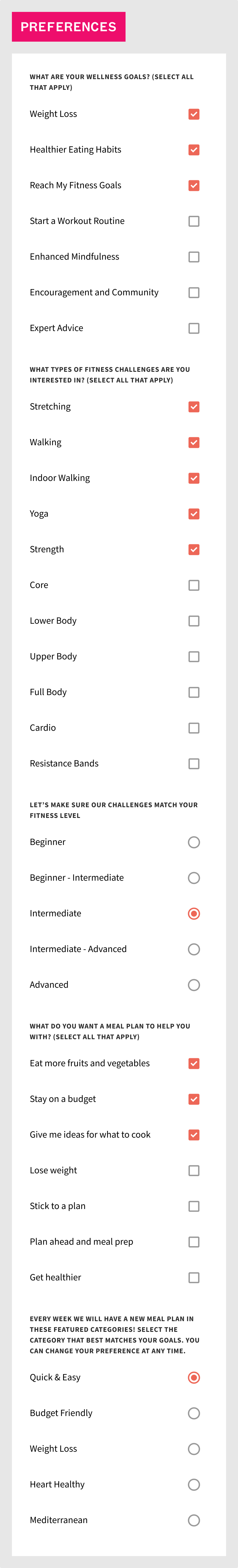Tick the Expert Advice checkbox
This screenshot has height=1568, width=238.
pyautogui.click(x=194, y=328)
